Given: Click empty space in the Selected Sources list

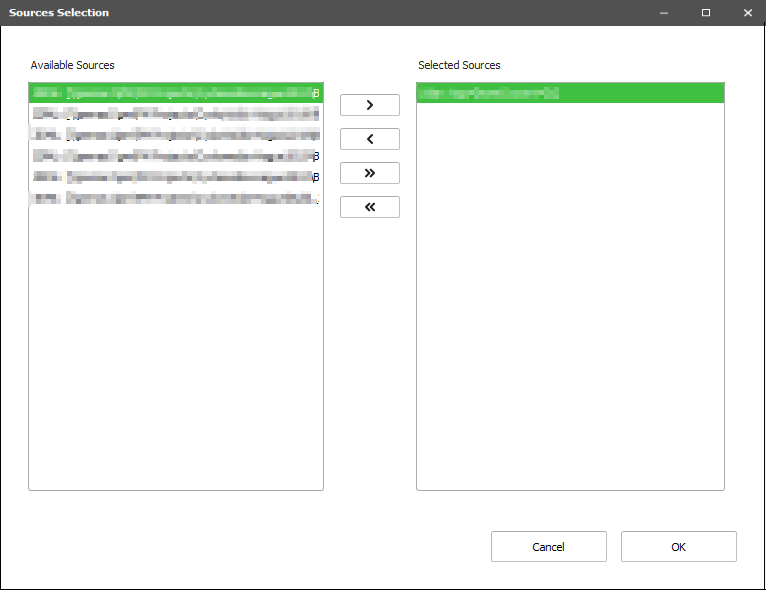Looking at the screenshot, I should coord(569,300).
